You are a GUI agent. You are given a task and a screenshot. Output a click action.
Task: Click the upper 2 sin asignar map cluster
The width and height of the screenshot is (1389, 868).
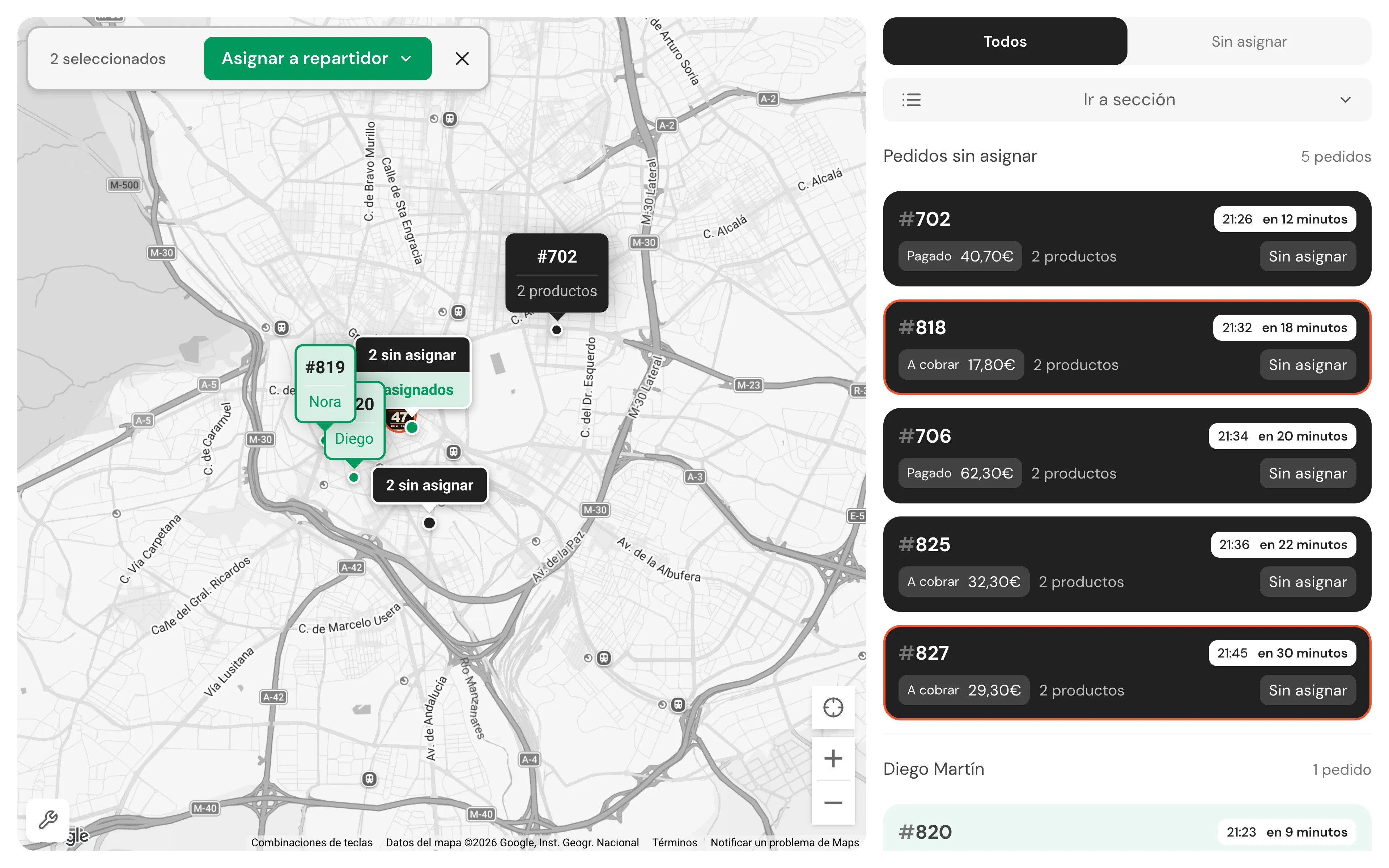pyautogui.click(x=412, y=355)
